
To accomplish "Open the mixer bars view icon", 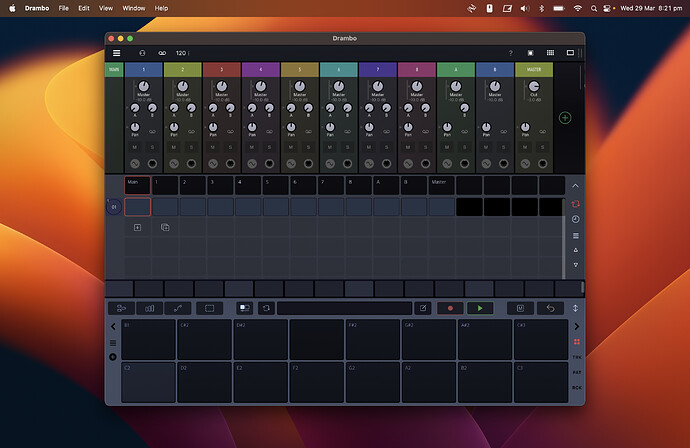I will [150, 308].
